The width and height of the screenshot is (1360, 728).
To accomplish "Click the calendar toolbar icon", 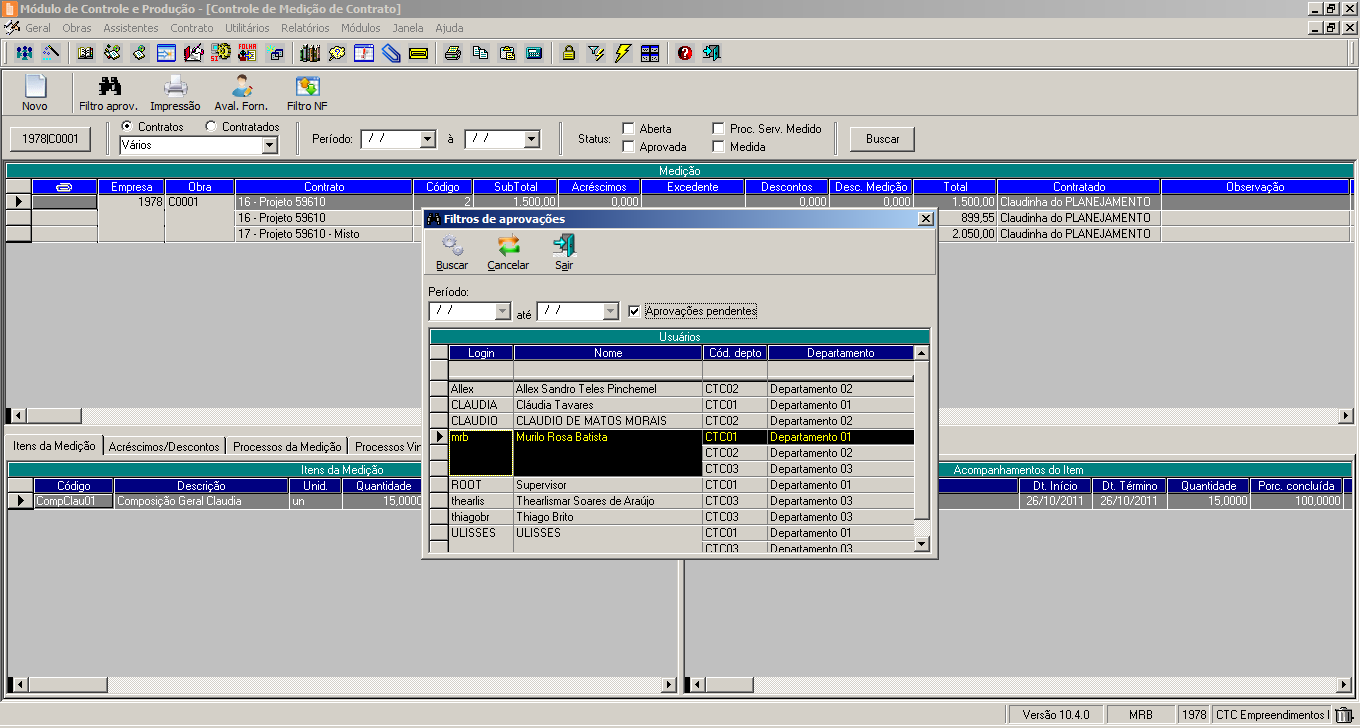I will 364,53.
